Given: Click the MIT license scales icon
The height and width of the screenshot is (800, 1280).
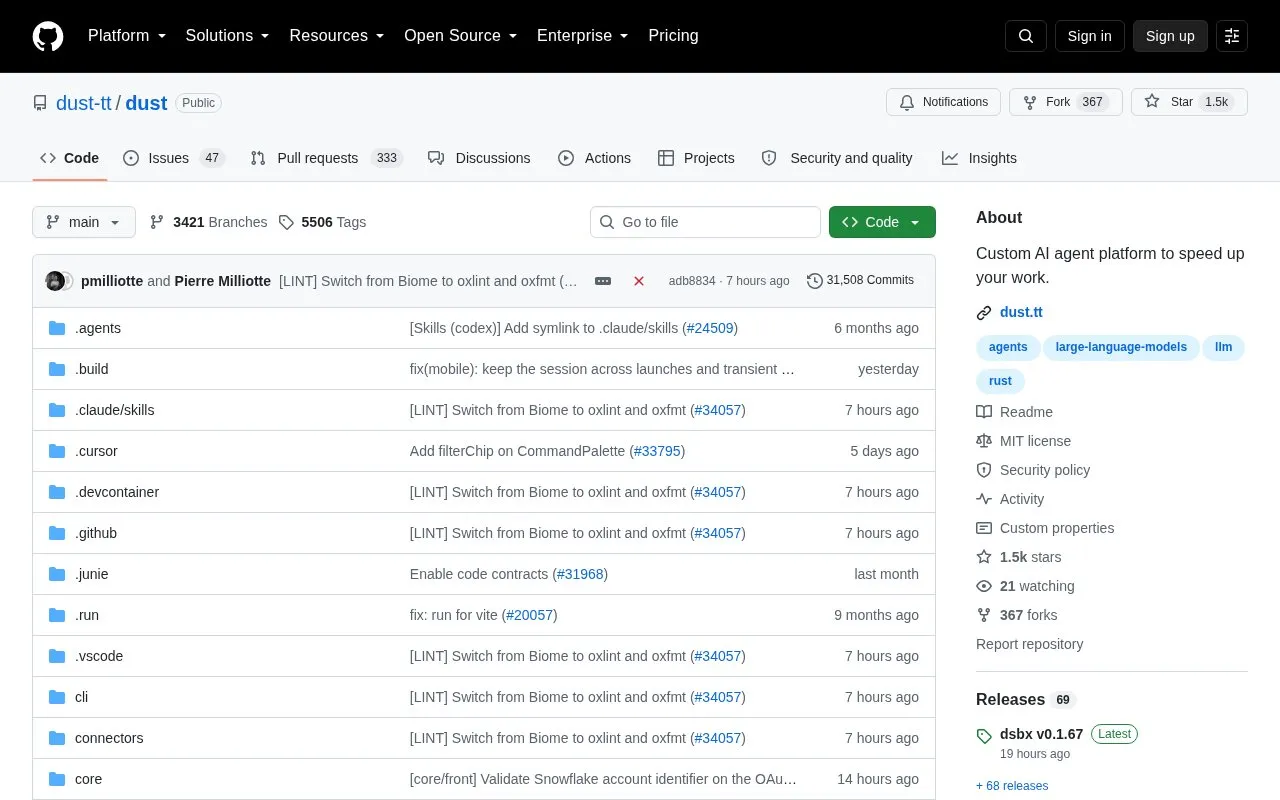Looking at the screenshot, I should [984, 441].
